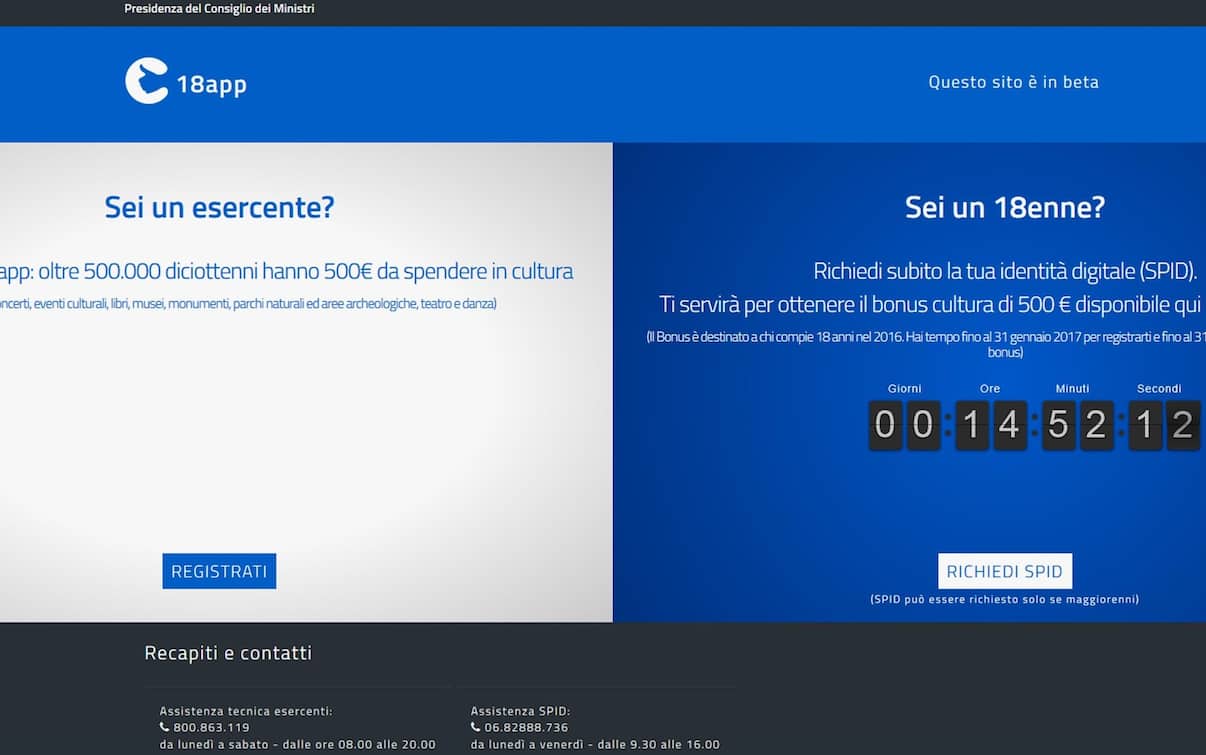The width and height of the screenshot is (1206, 755).
Task: Click "Richiedi subito la tua identità digitale (SPID)."
Action: pos(1005,271)
